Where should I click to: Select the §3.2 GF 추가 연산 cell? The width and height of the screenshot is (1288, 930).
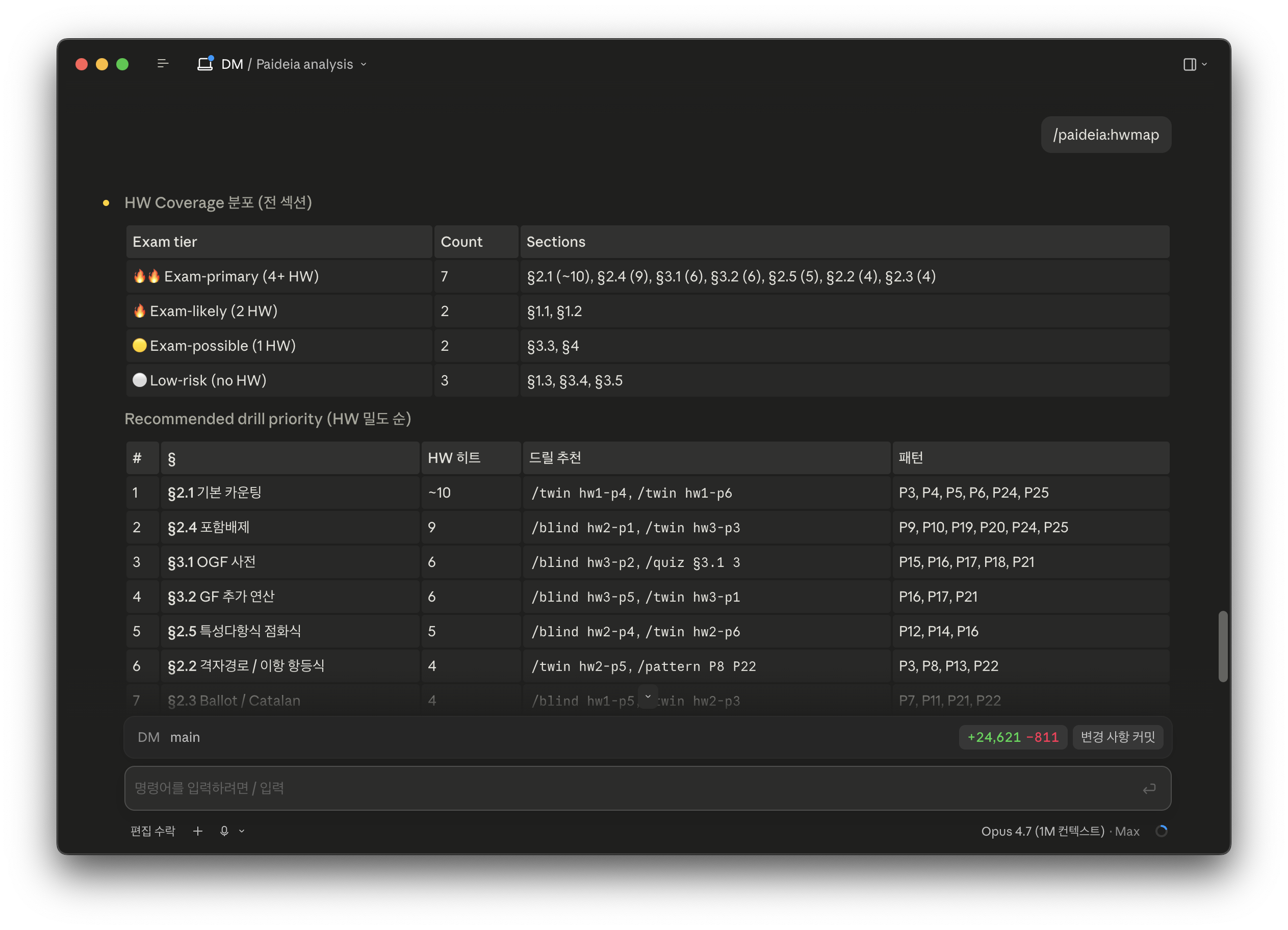290,596
